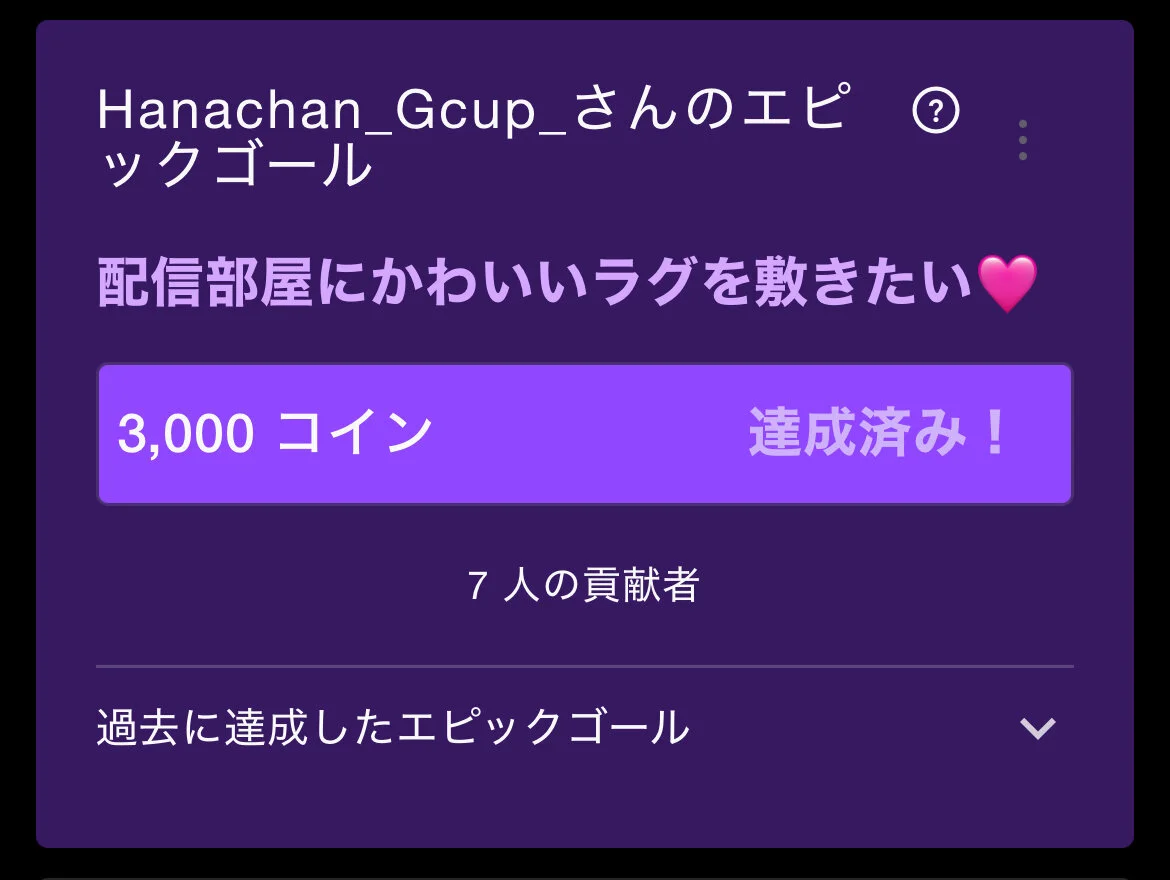Click the ックゴール second header line

[236, 165]
